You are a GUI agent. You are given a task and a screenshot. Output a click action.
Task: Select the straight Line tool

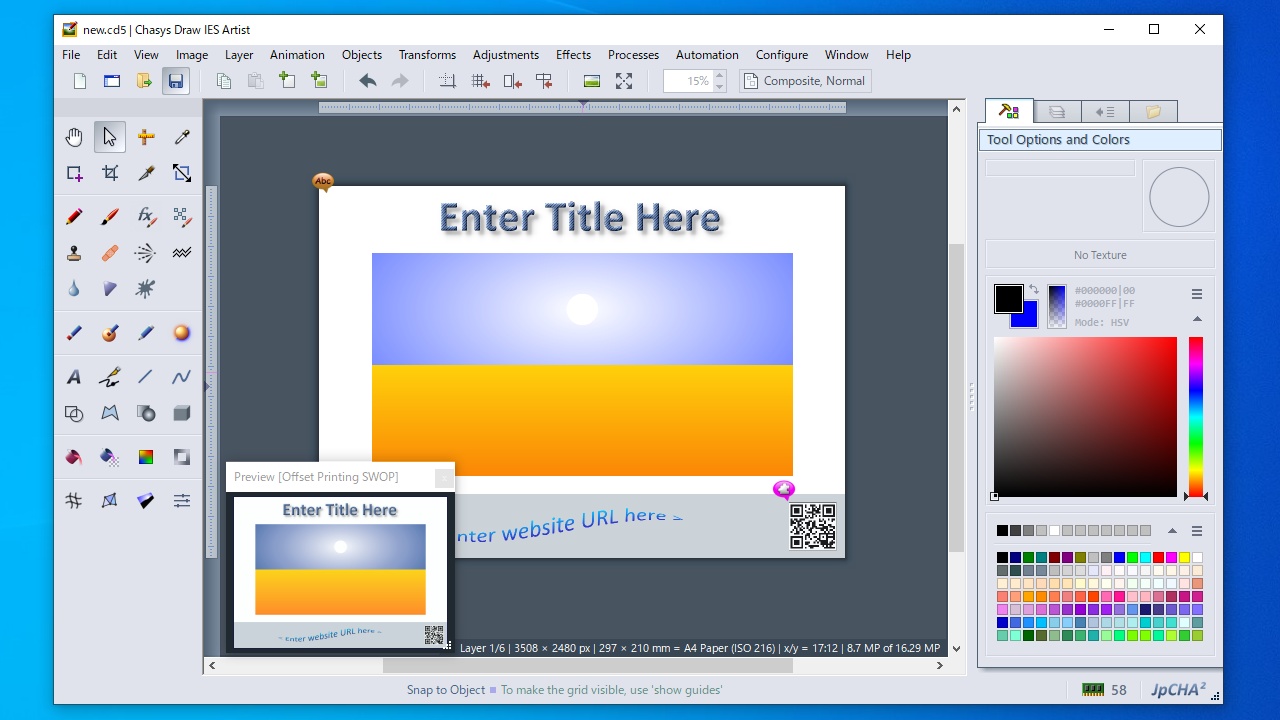[x=146, y=377]
